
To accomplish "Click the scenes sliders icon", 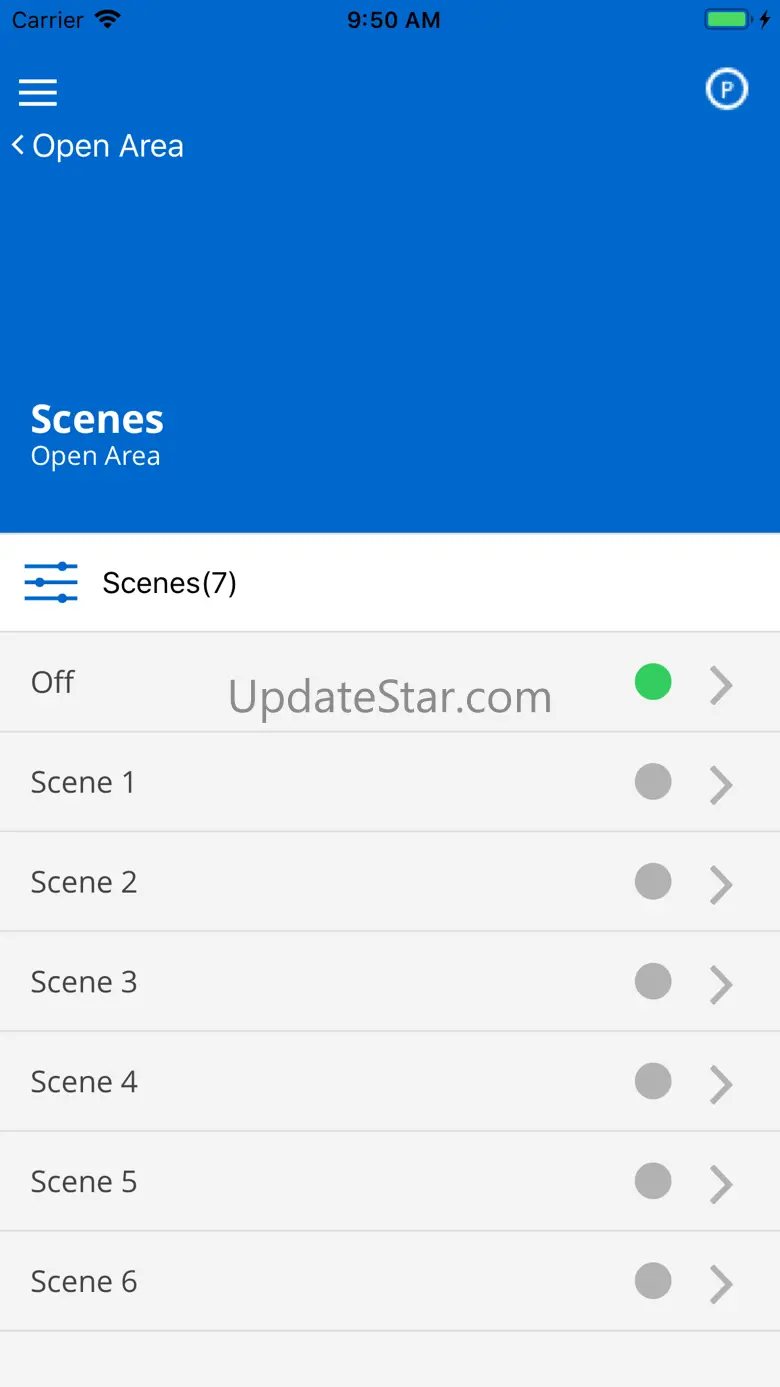I will [x=51, y=582].
